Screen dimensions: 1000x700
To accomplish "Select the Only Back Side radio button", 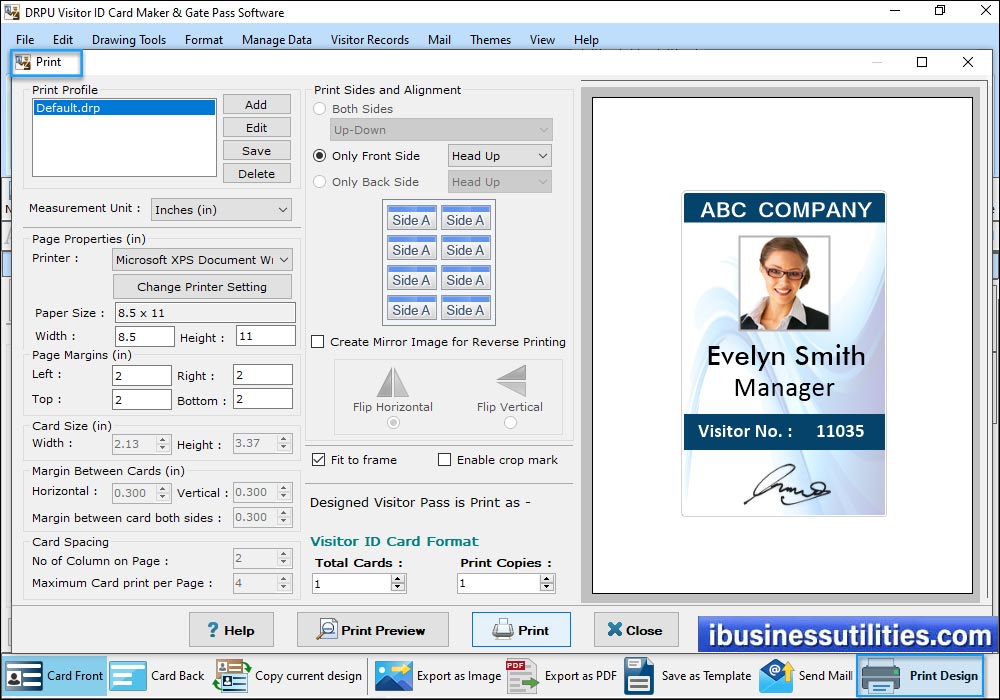I will [320, 182].
